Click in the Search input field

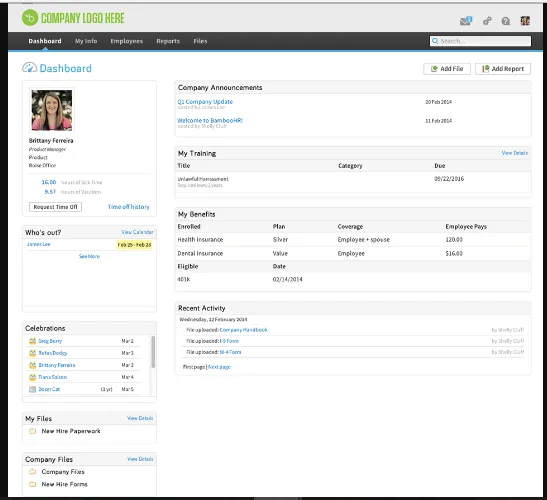point(480,41)
